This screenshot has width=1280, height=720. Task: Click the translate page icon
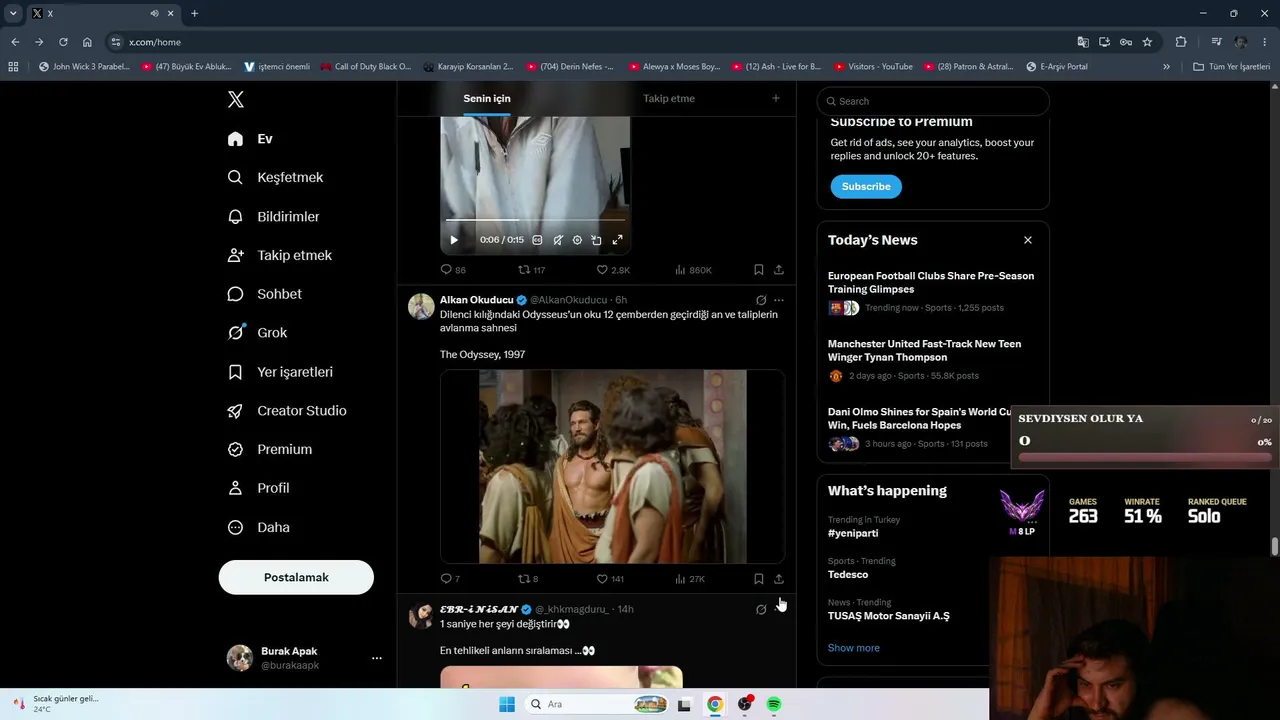point(1083,42)
